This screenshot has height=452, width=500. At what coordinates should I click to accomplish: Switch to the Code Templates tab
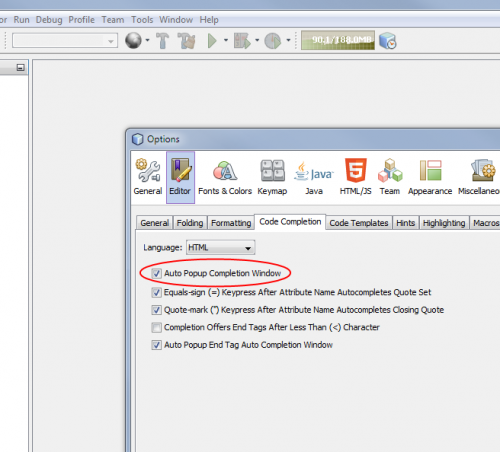[x=359, y=223]
